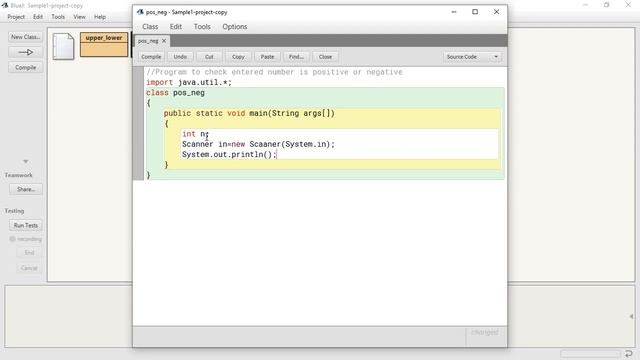Open Edit menu in BlueJ main window

[x=38, y=17]
